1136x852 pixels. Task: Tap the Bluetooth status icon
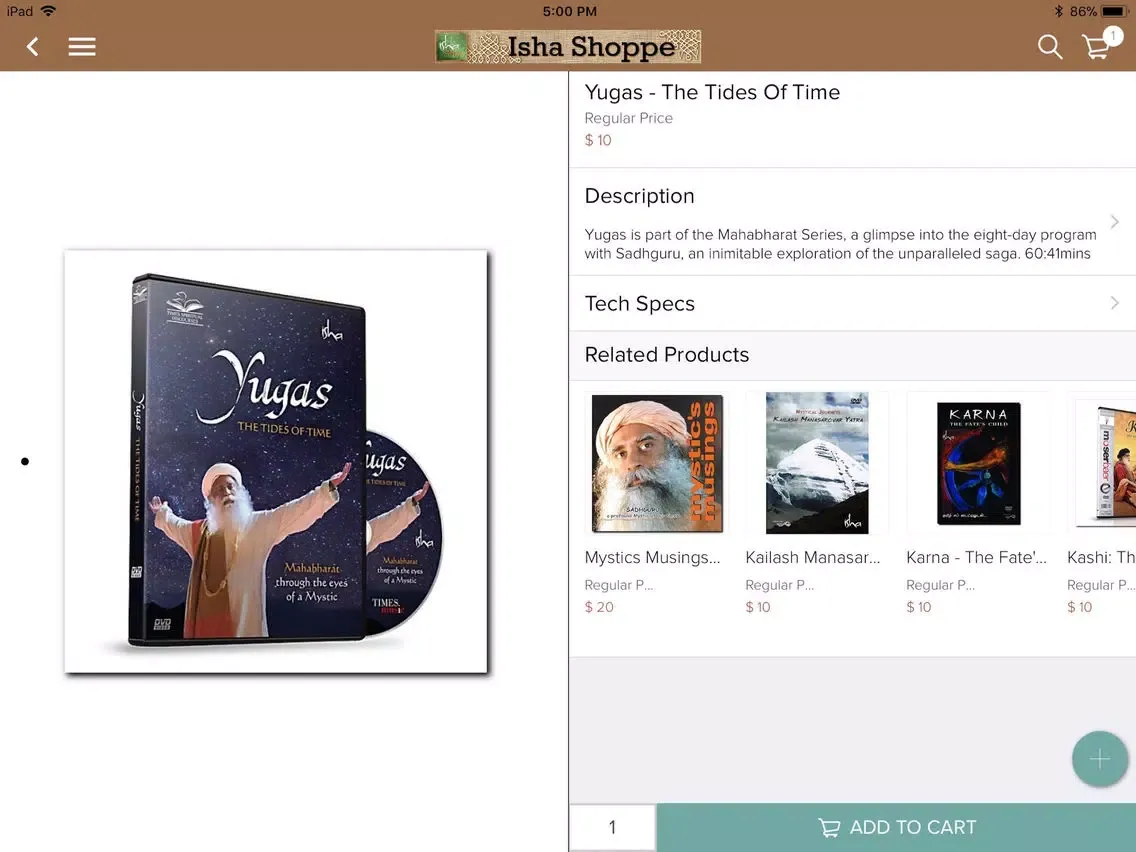click(x=1058, y=12)
